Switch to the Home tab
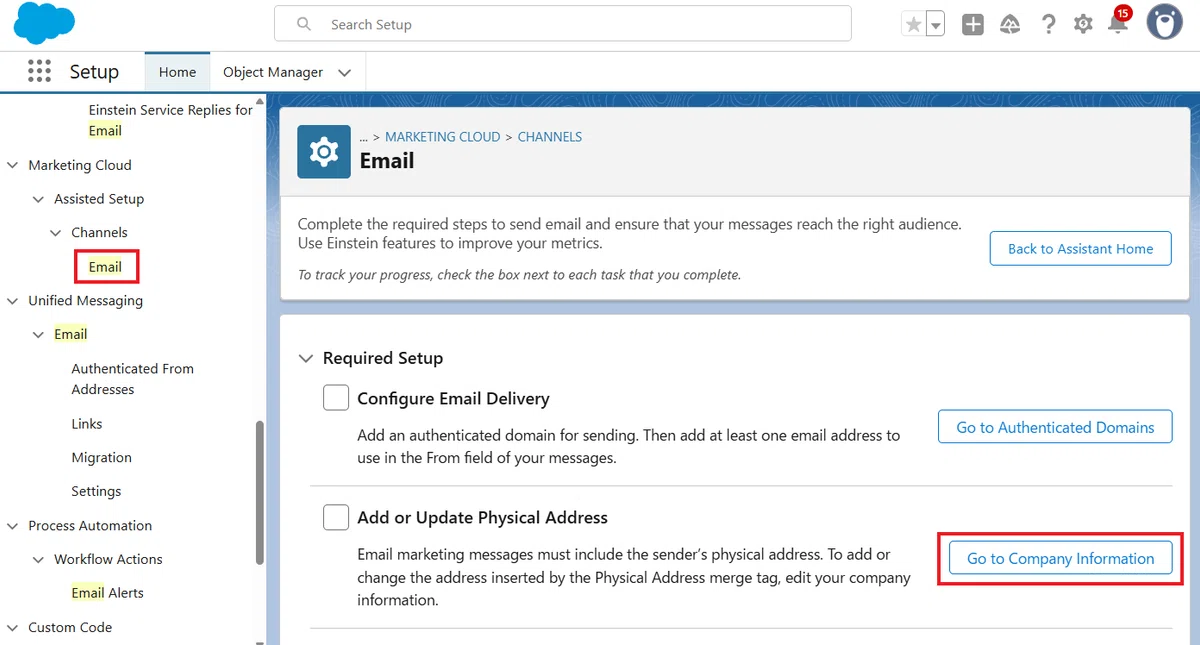Viewport: 1200px width, 645px height. point(177,72)
